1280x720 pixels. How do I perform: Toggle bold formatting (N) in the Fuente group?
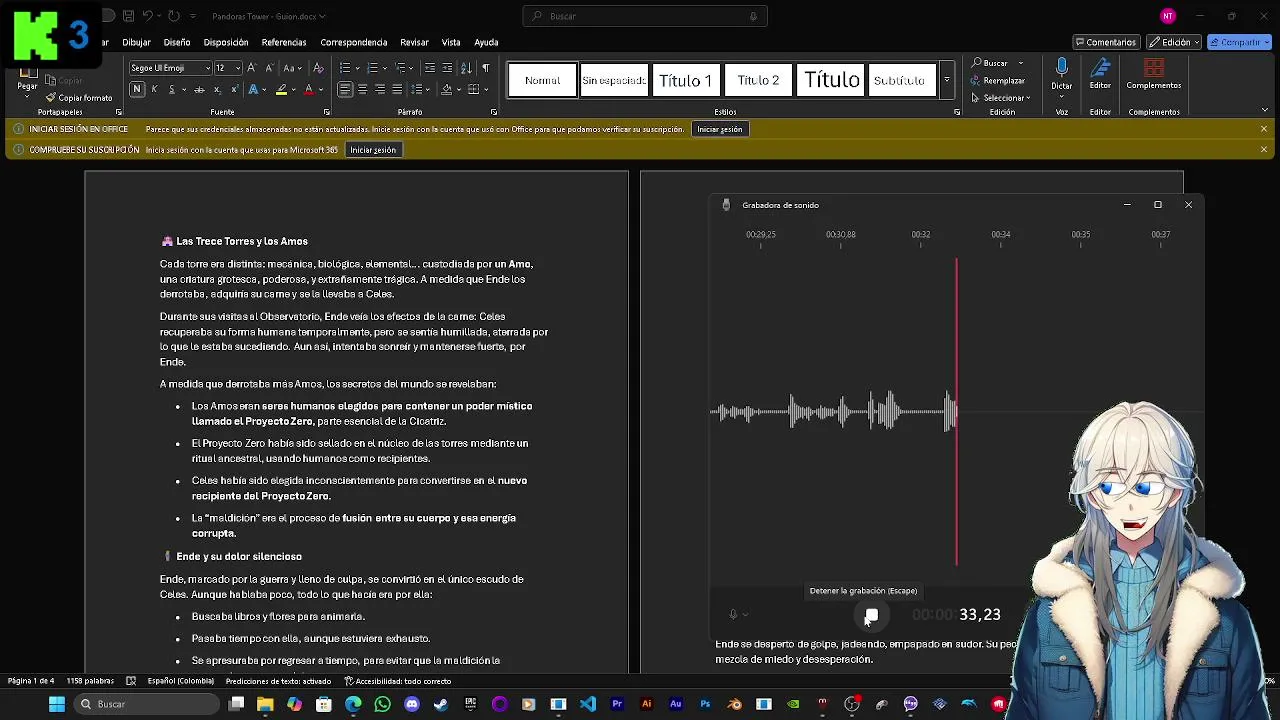137,89
